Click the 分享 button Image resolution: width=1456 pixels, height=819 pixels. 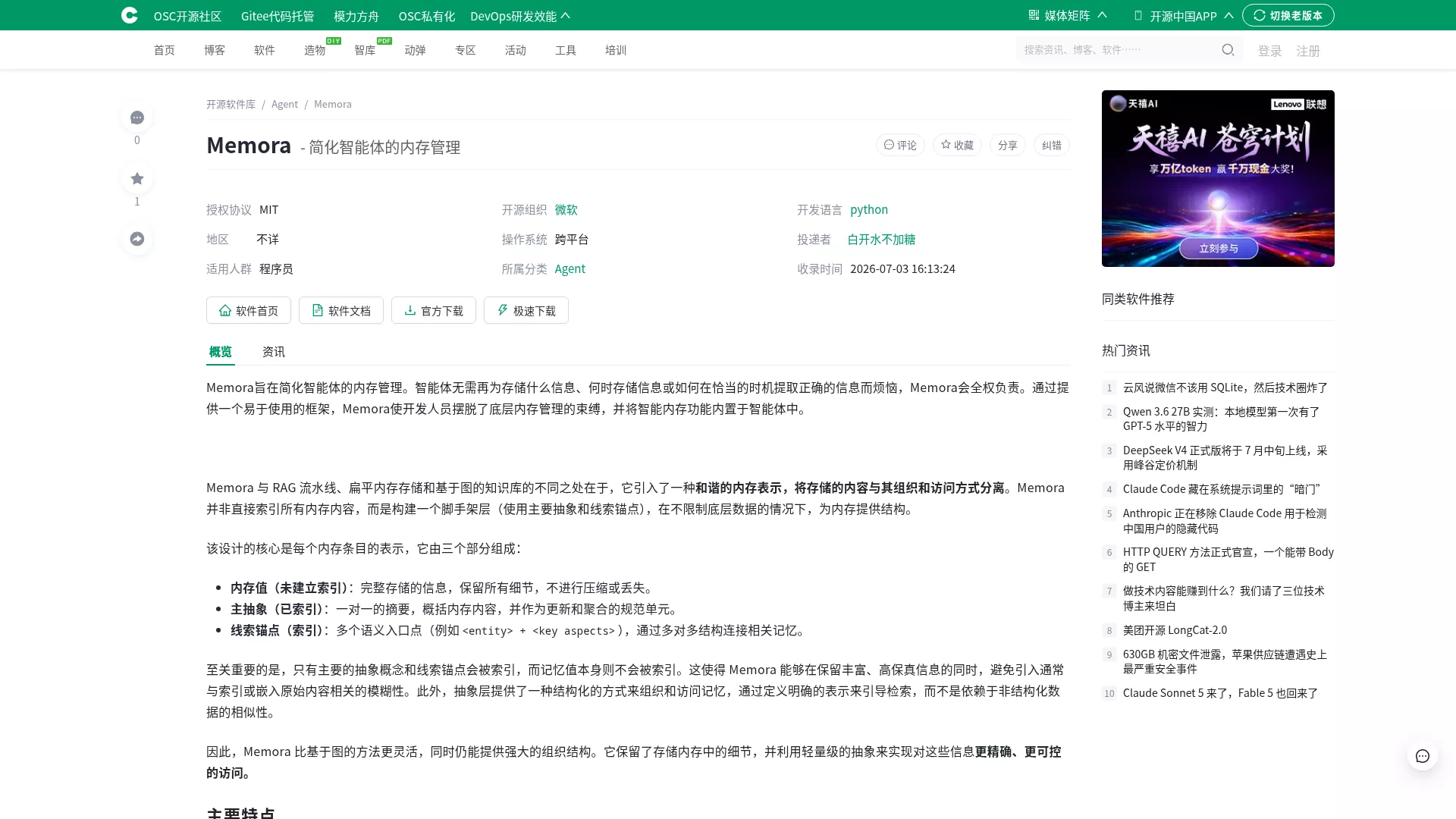point(1007,145)
